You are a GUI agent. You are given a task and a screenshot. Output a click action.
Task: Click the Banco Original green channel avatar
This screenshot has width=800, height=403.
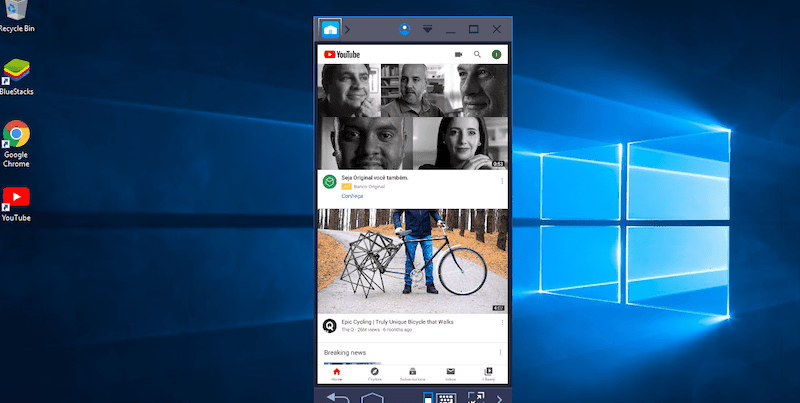tap(330, 182)
